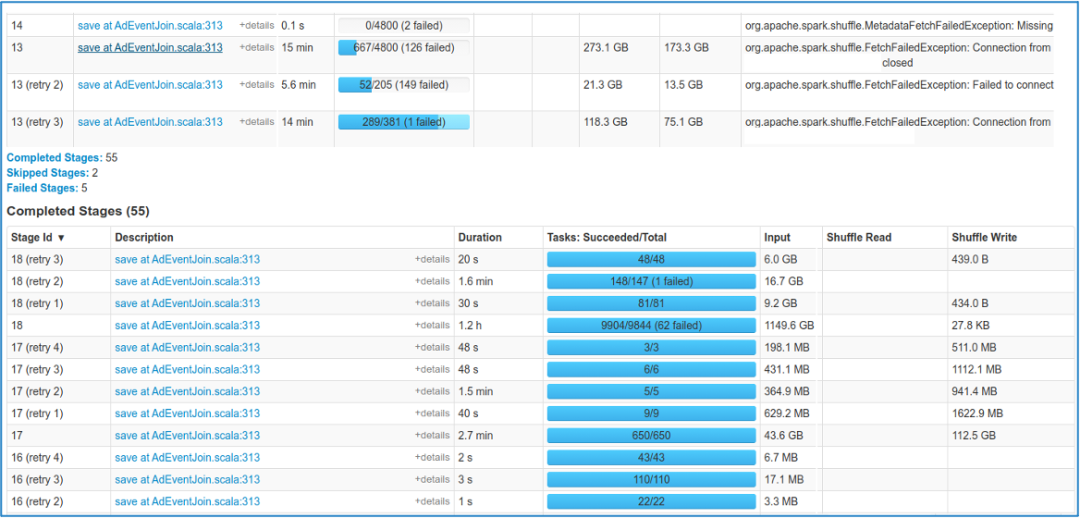Sort by Input column header
Image resolution: width=1080 pixels, height=518 pixels.
tap(777, 238)
